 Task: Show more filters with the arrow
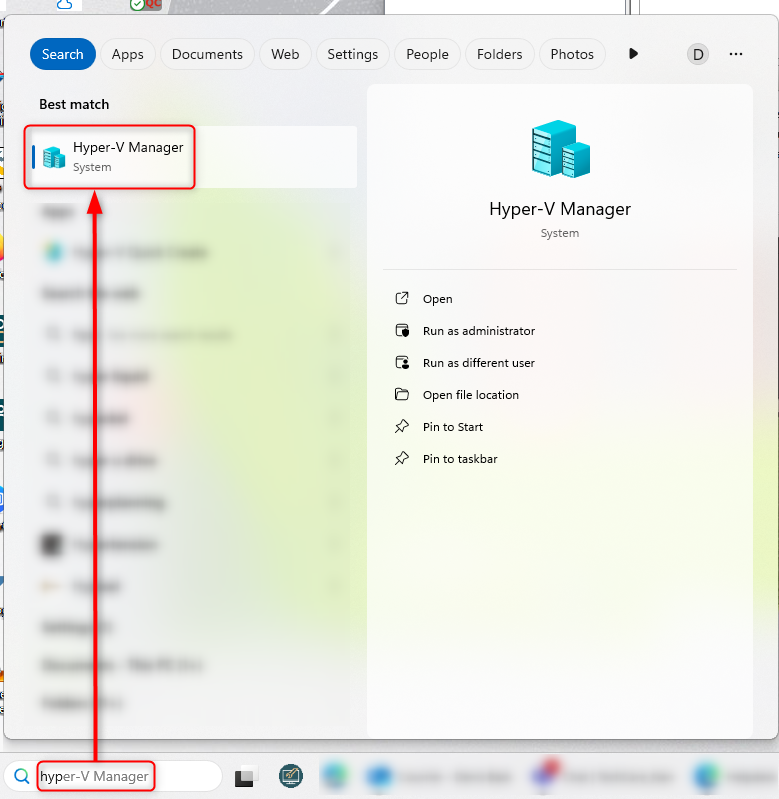tap(633, 54)
